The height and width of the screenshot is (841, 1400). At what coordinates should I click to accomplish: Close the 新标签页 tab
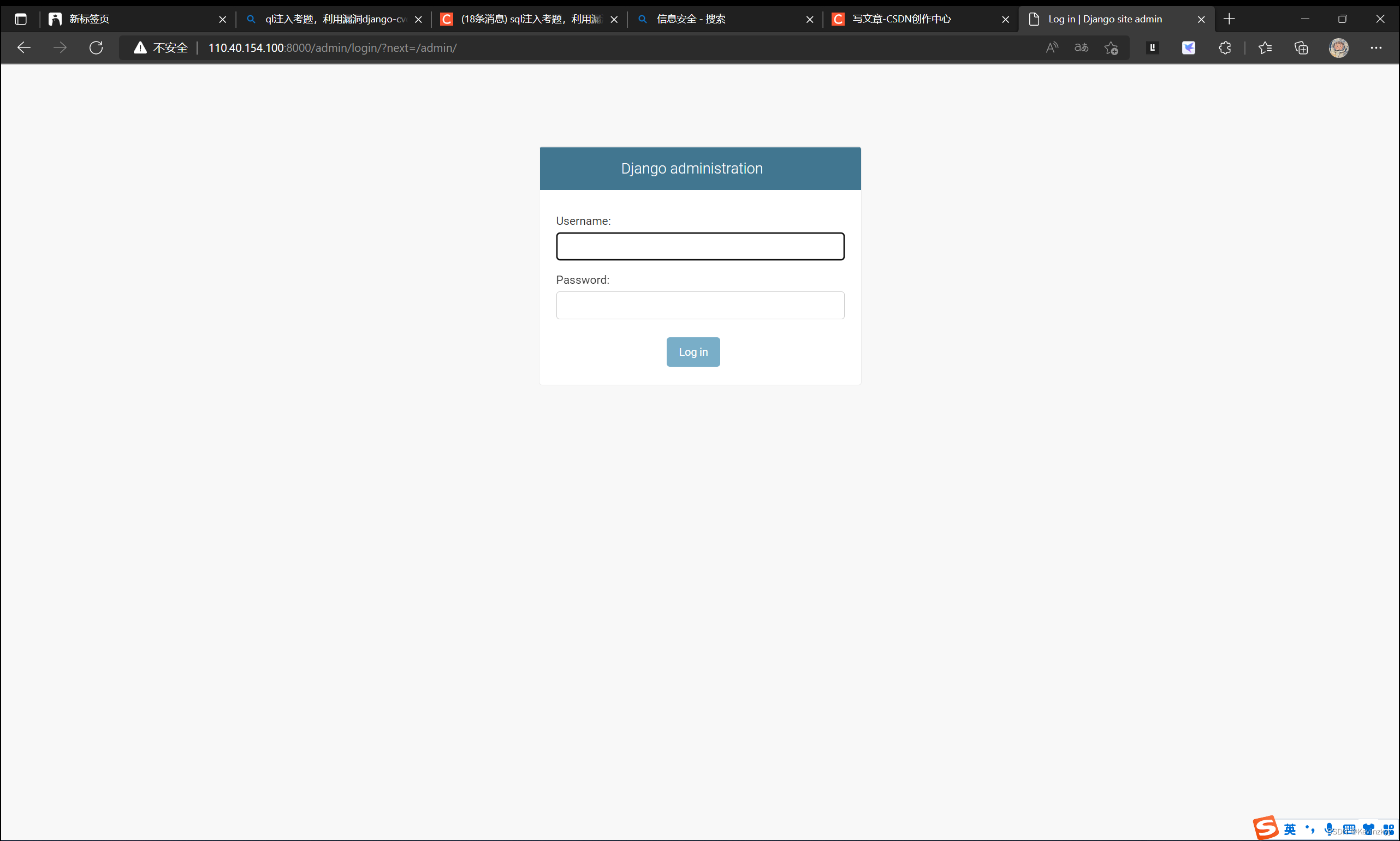click(x=223, y=19)
